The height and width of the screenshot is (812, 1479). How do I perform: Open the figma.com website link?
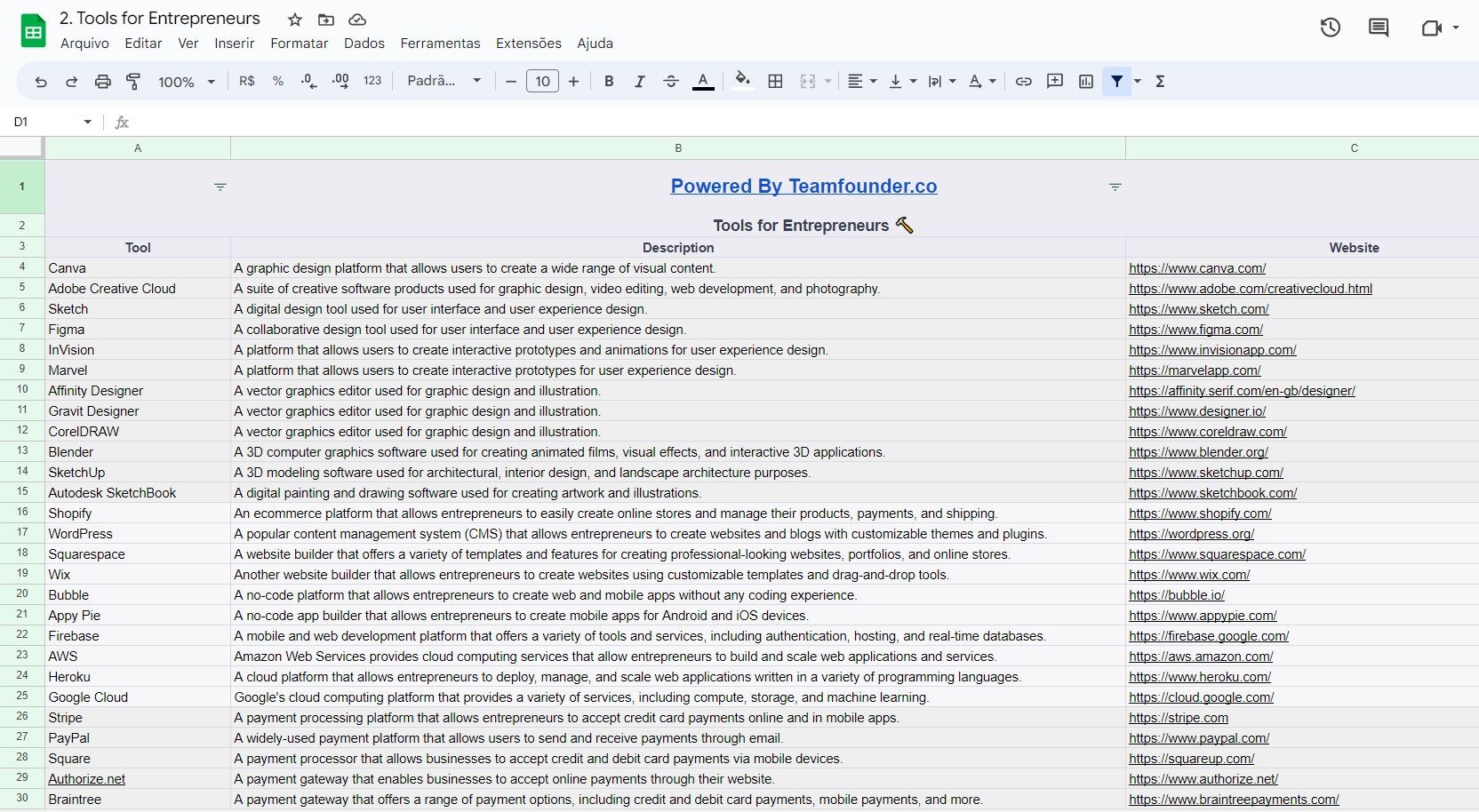click(x=1195, y=330)
